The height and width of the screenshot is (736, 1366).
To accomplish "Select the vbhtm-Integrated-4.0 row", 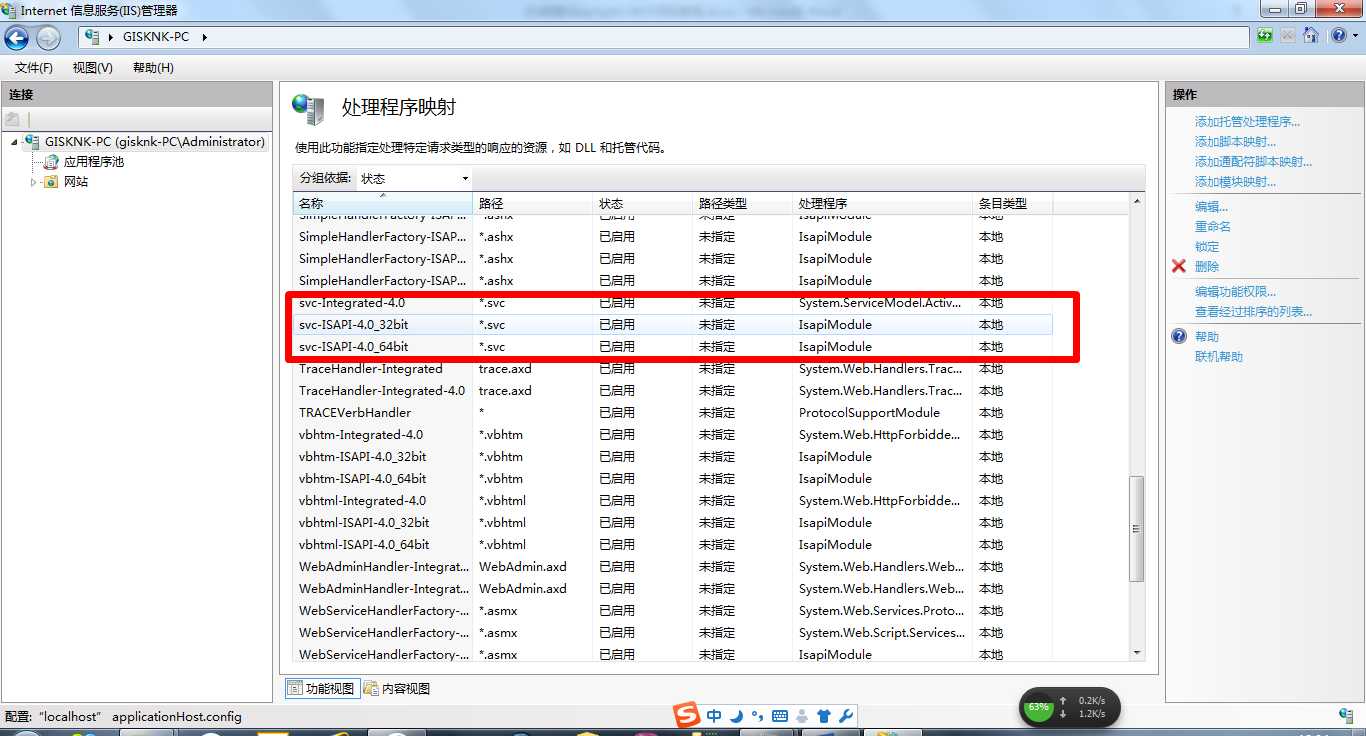I will click(672, 435).
